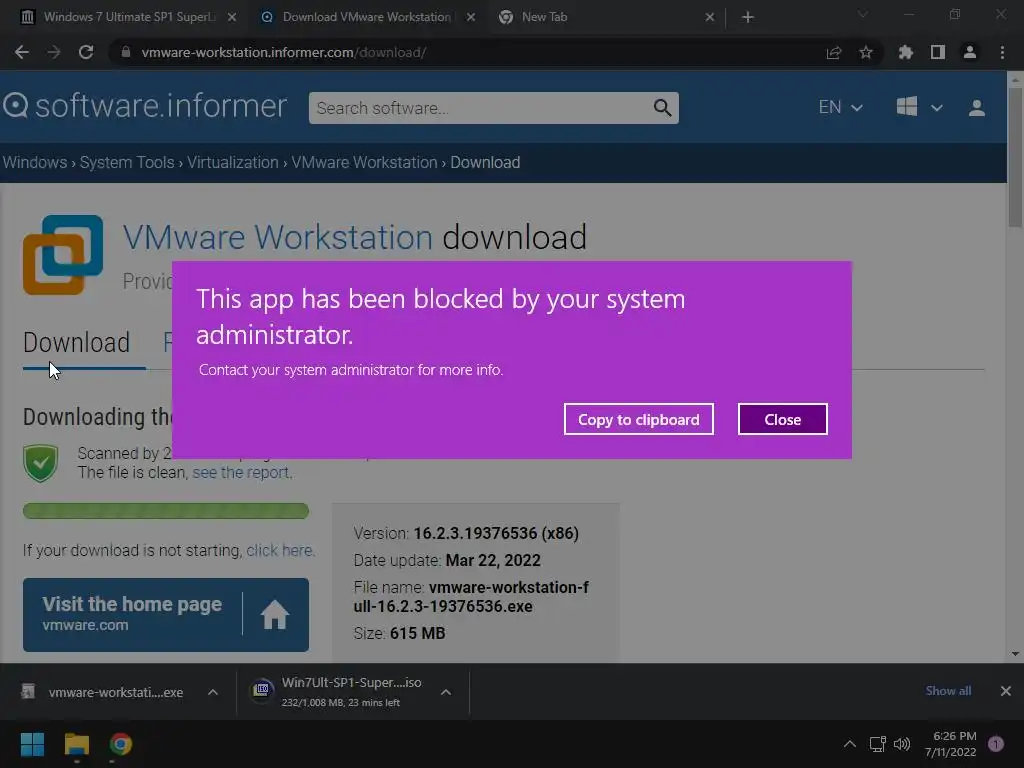
Task: Click the 615 MB file size text
Action: 417,633
